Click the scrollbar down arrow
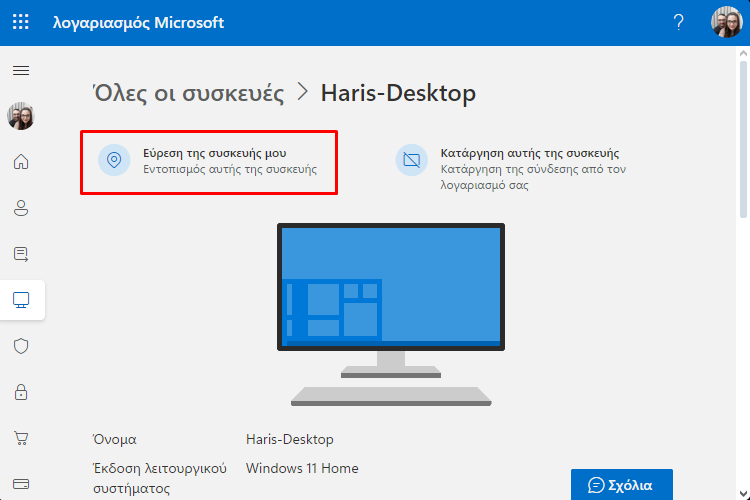The width and height of the screenshot is (750, 500). 743,493
